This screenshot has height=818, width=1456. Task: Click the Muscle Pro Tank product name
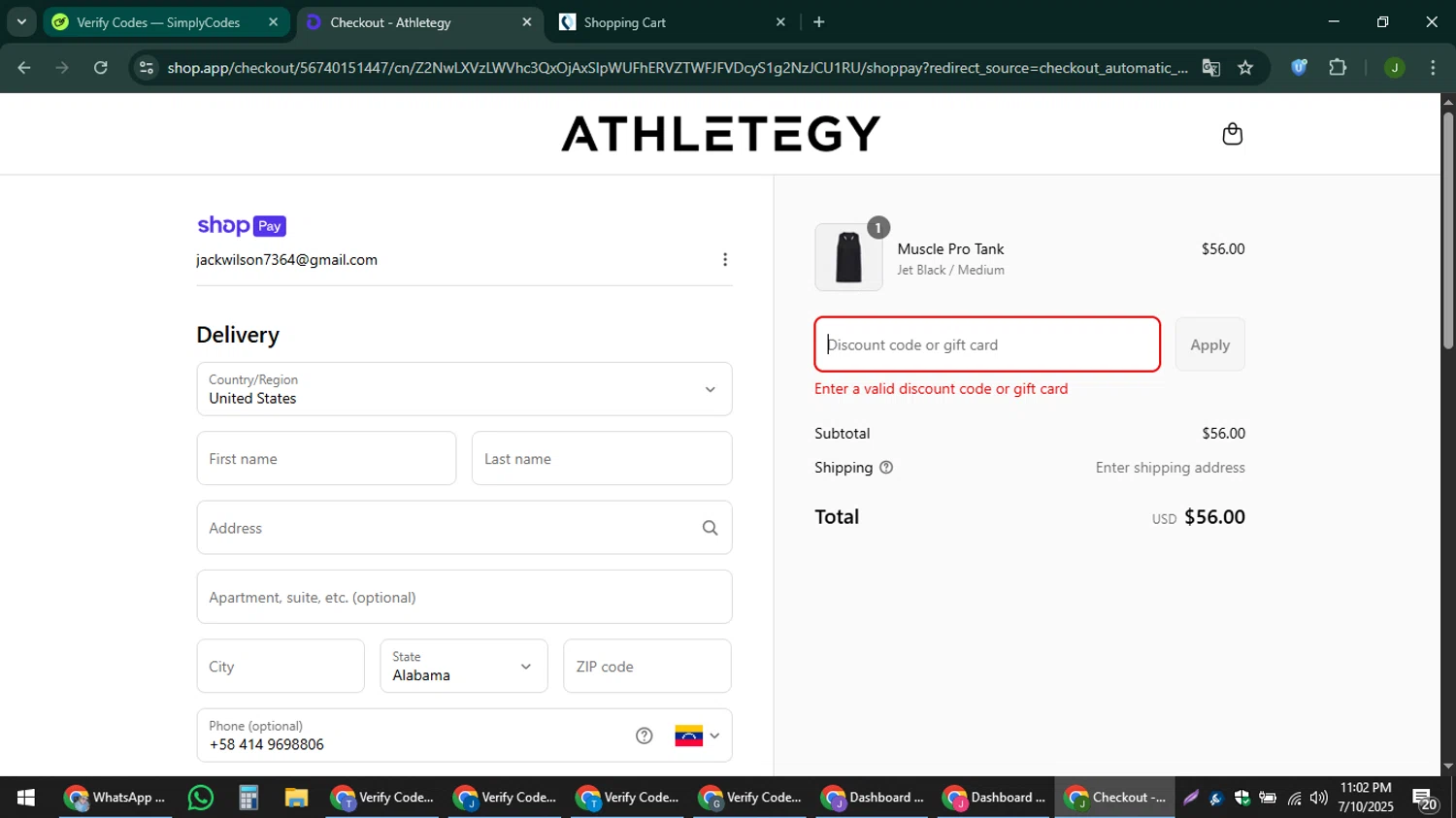pos(950,249)
